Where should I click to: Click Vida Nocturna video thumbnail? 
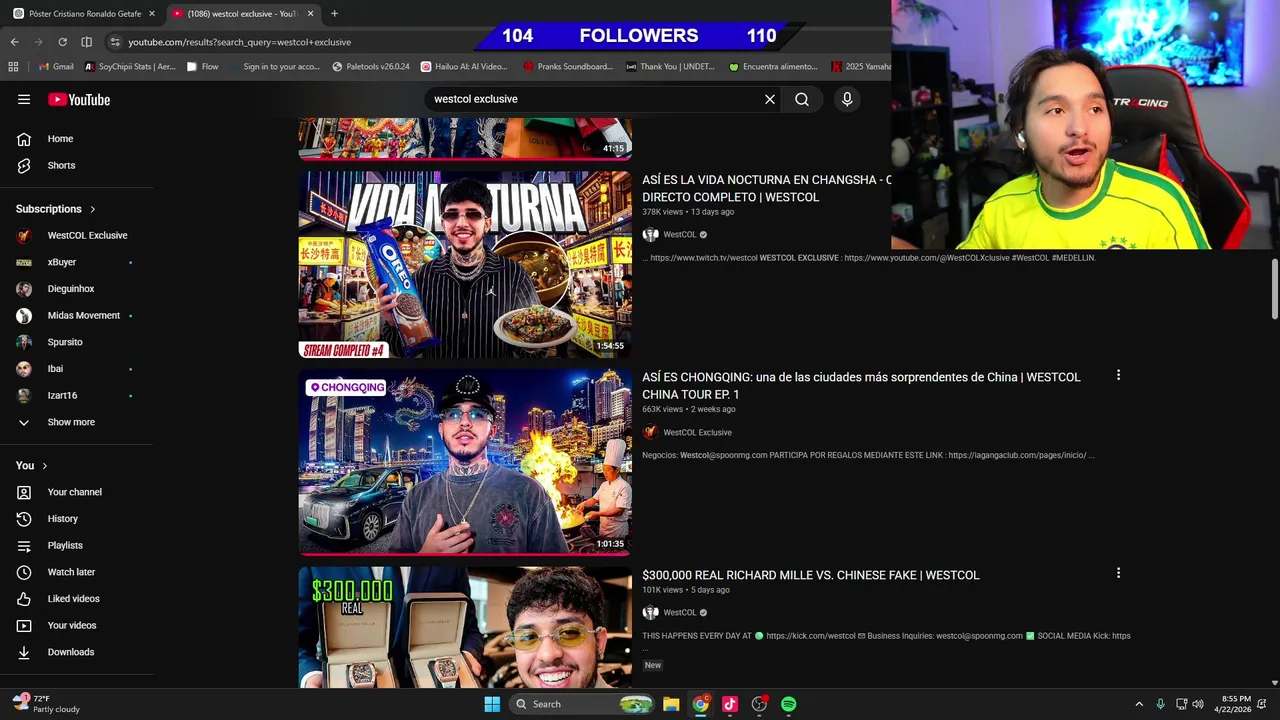click(x=465, y=264)
